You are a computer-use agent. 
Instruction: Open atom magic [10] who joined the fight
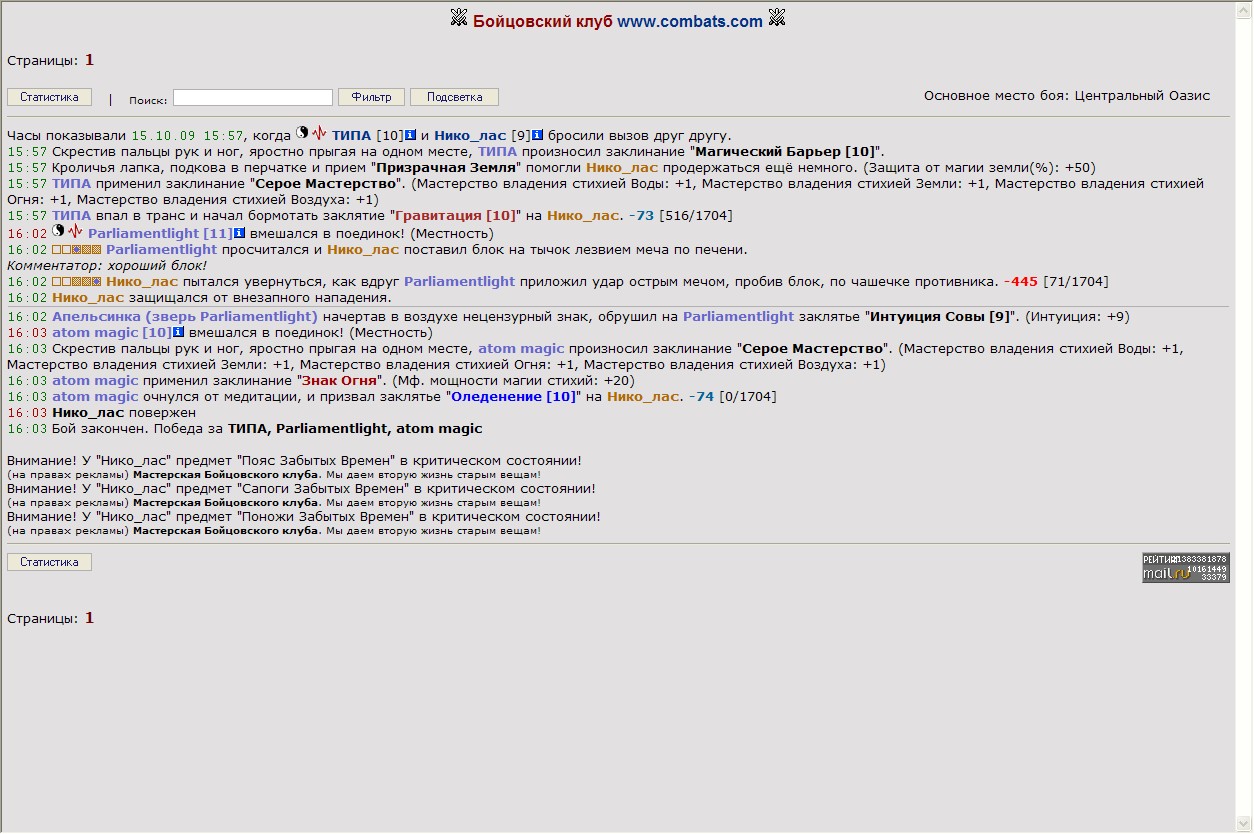click(x=111, y=332)
